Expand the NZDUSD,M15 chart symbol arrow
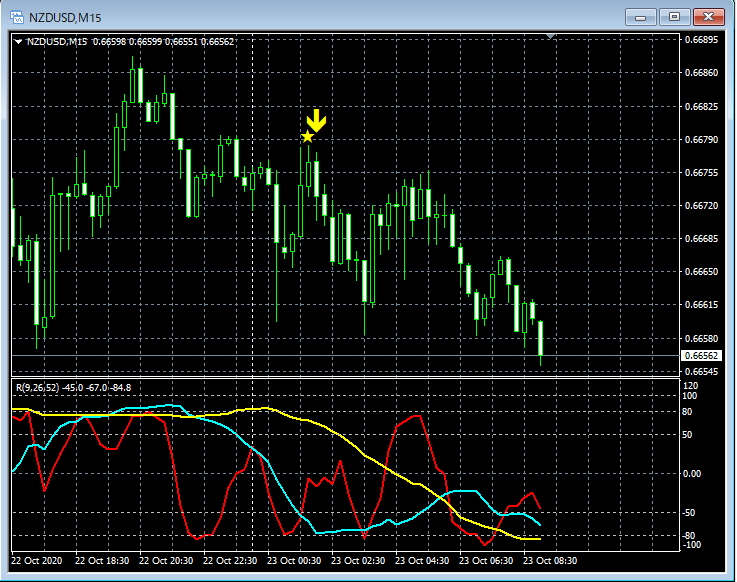The width and height of the screenshot is (737, 582). coord(18,42)
